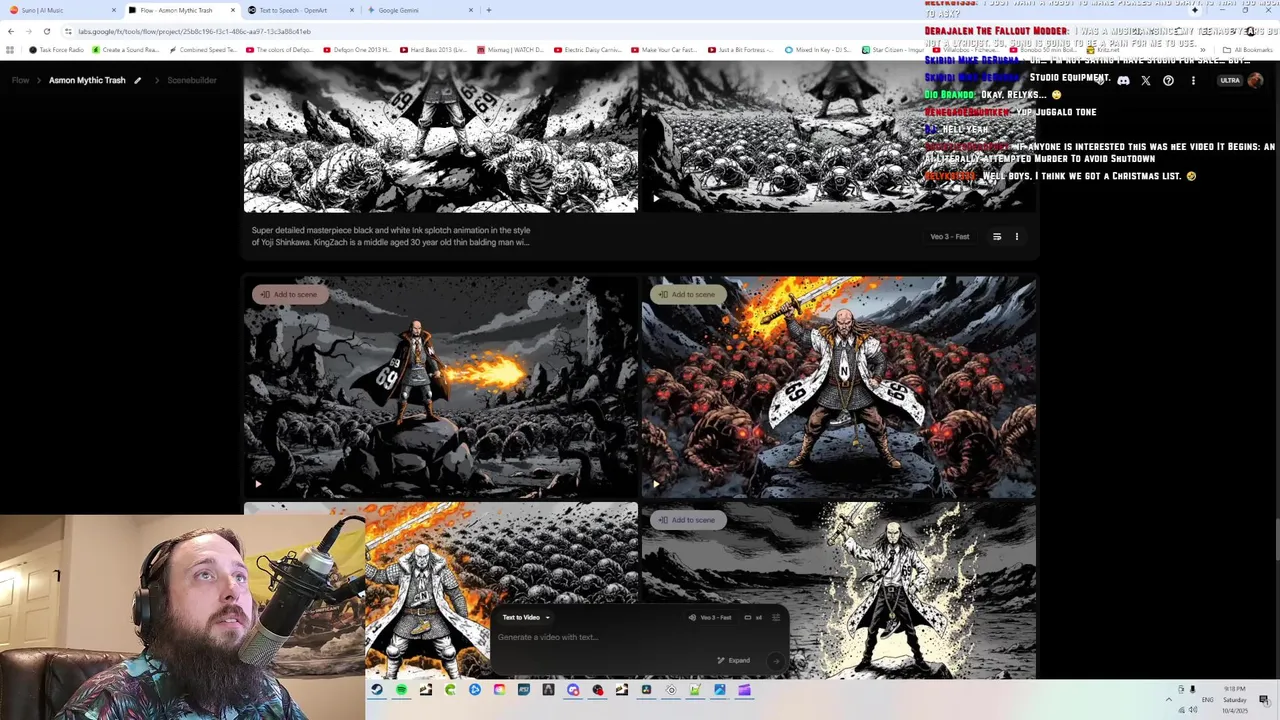The height and width of the screenshot is (720, 1280).
Task: Select the Flow - Asmon Mythic Trash tab
Action: click(x=180, y=10)
